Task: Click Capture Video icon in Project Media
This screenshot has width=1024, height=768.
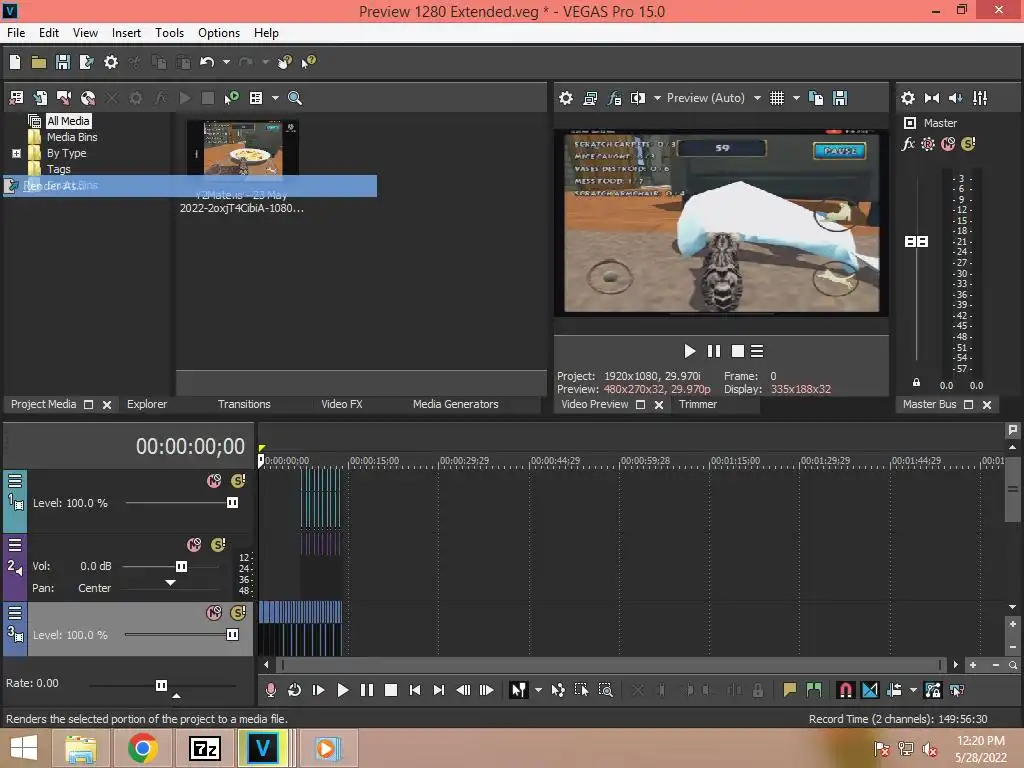Action: pyautogui.click(x=63, y=98)
